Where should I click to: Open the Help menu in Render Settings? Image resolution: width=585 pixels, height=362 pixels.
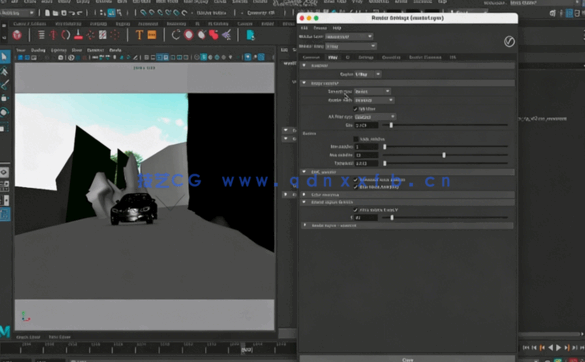337,28
